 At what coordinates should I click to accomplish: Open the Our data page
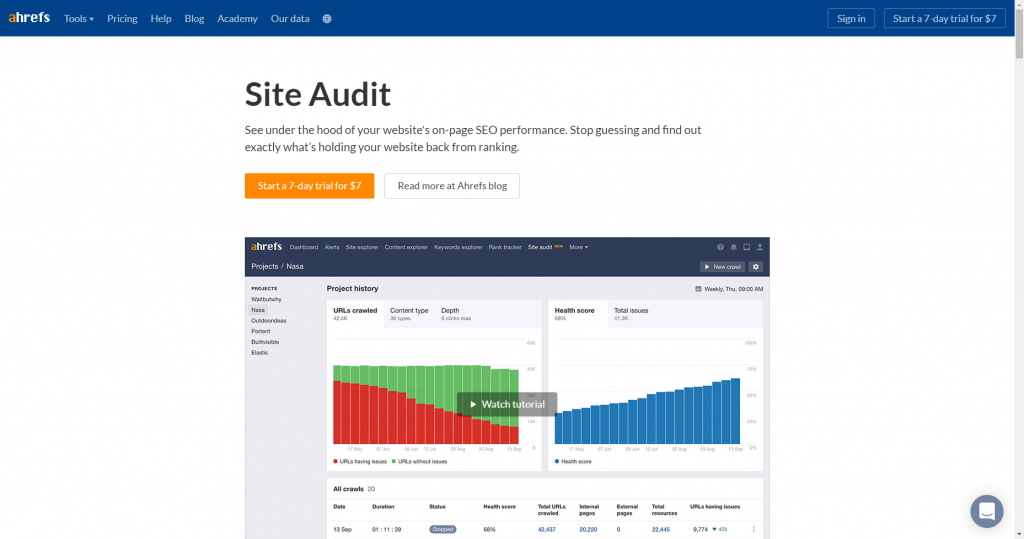[290, 18]
